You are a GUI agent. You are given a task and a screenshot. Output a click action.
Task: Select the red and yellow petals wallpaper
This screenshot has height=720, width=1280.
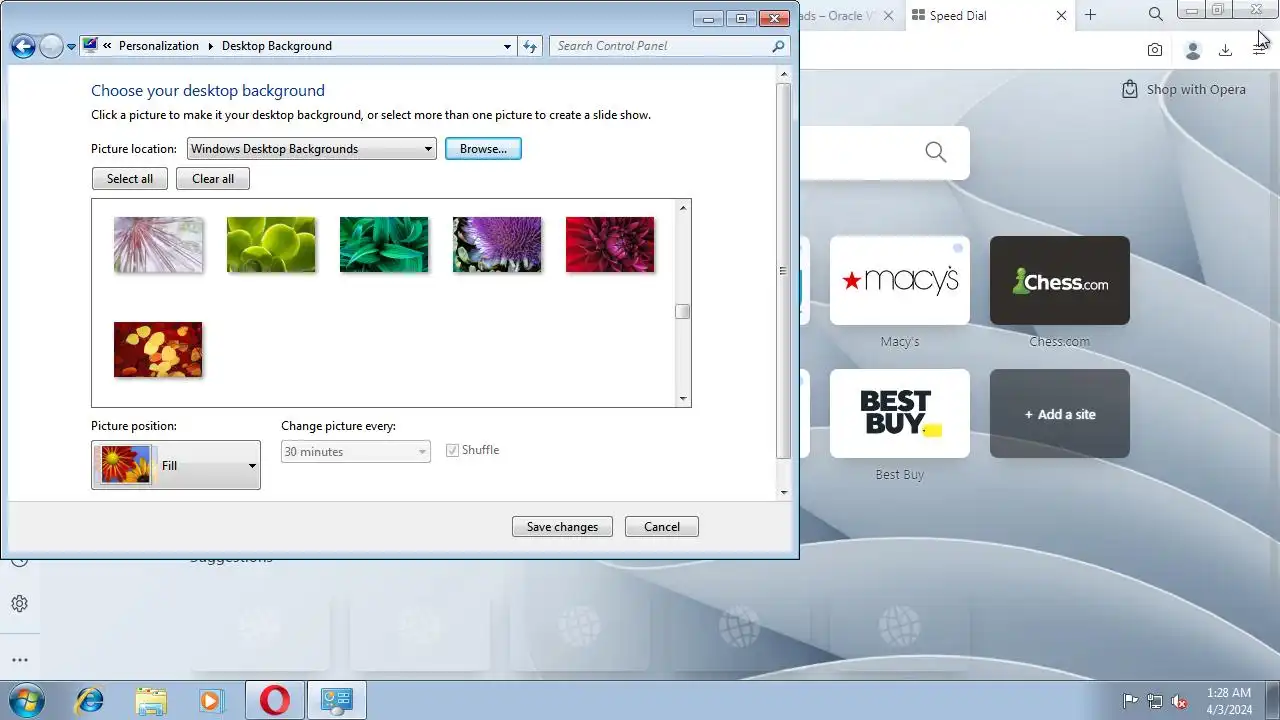(158, 350)
